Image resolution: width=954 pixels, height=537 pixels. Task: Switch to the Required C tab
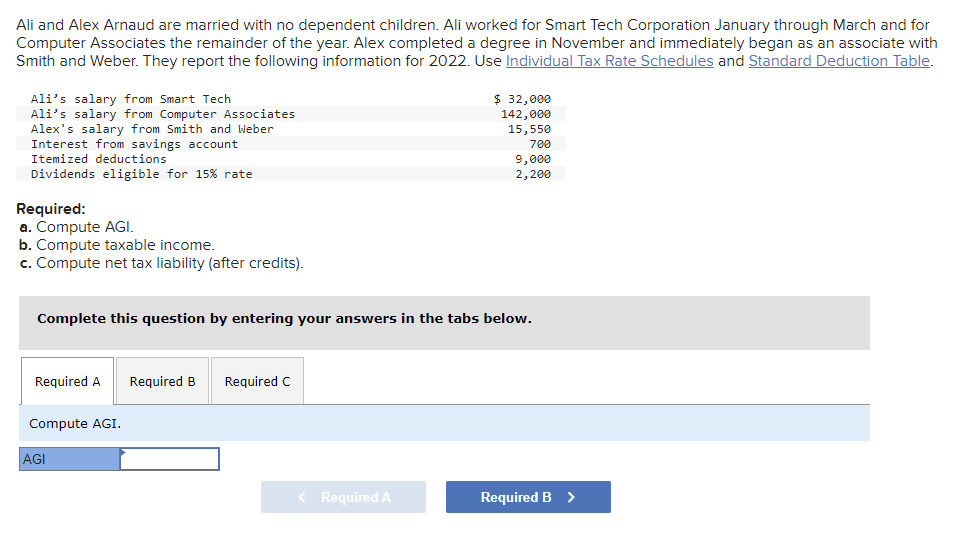[x=257, y=381]
